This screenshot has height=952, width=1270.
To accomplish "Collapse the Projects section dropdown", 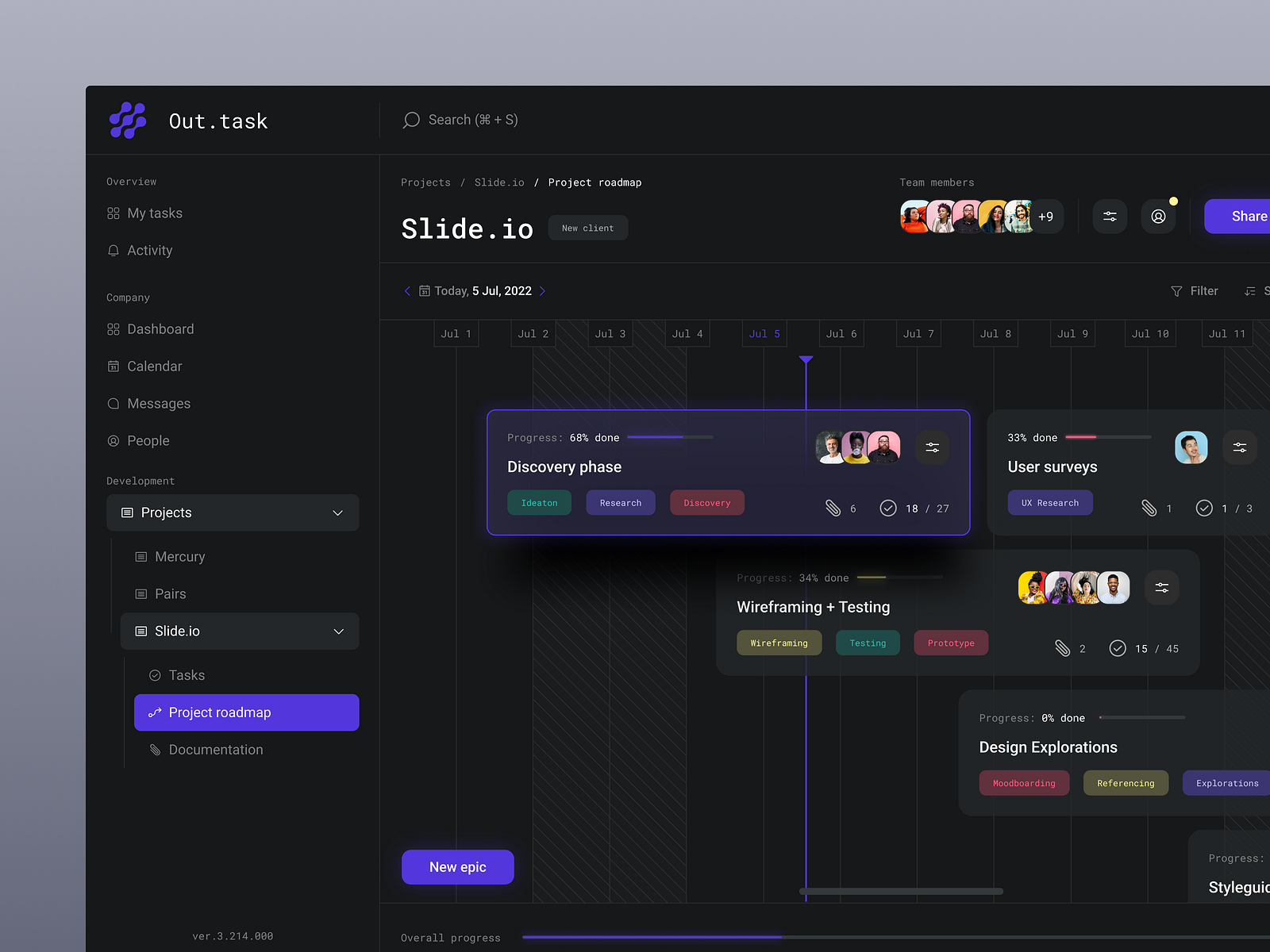I will click(337, 512).
